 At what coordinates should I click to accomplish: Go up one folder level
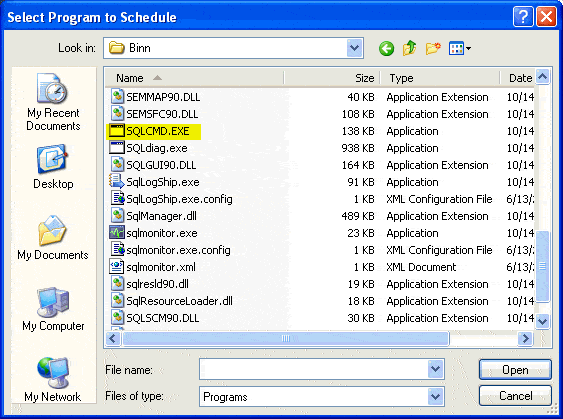coord(409,48)
